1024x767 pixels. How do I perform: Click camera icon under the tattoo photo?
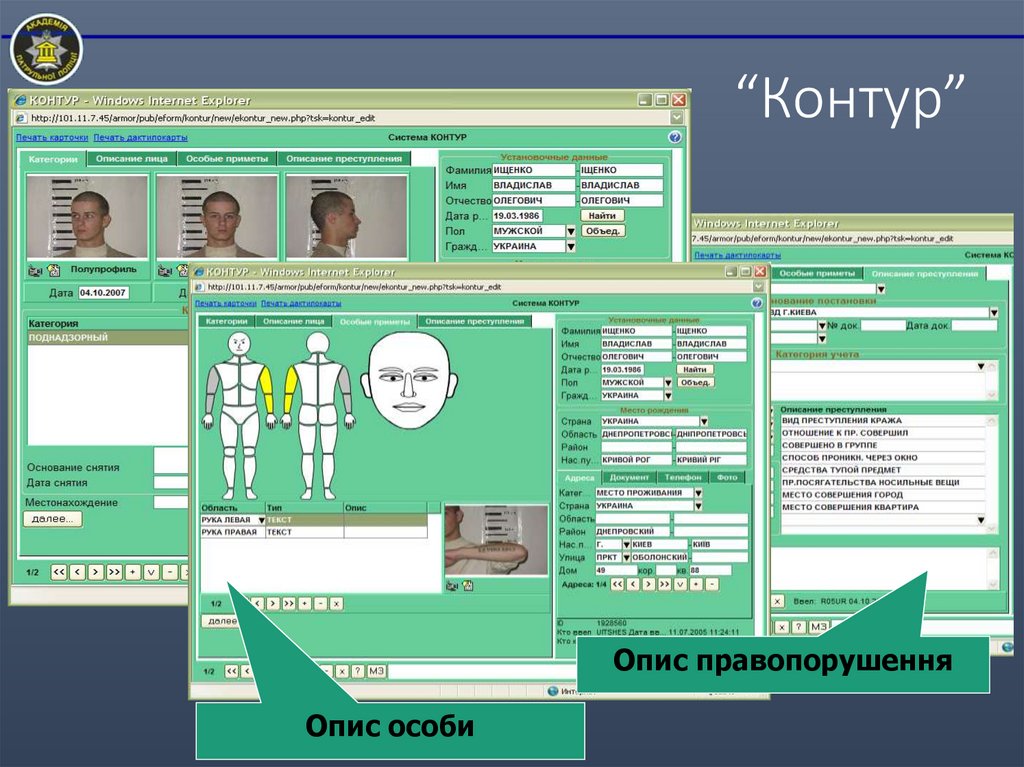point(452,586)
